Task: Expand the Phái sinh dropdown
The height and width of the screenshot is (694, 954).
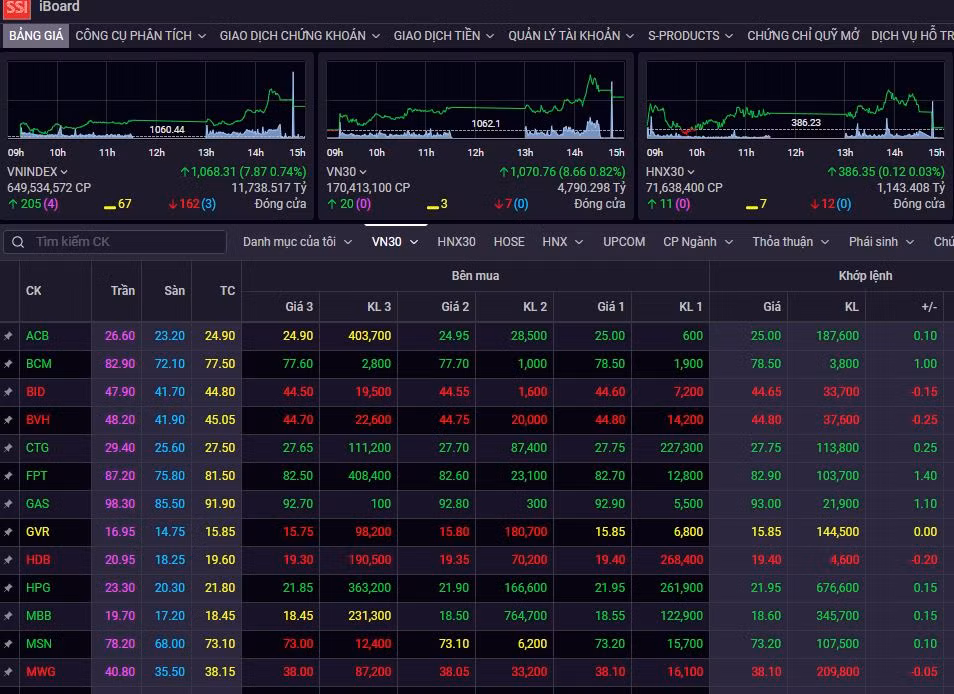Action: click(x=882, y=242)
